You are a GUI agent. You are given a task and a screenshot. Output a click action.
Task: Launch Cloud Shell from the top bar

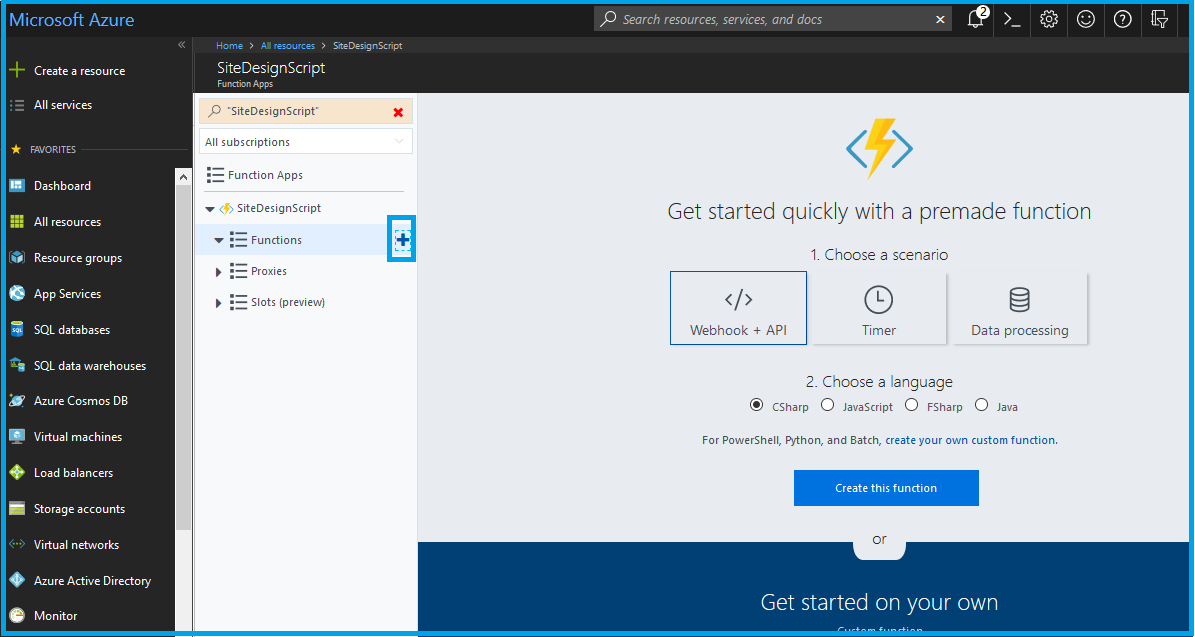[1011, 20]
